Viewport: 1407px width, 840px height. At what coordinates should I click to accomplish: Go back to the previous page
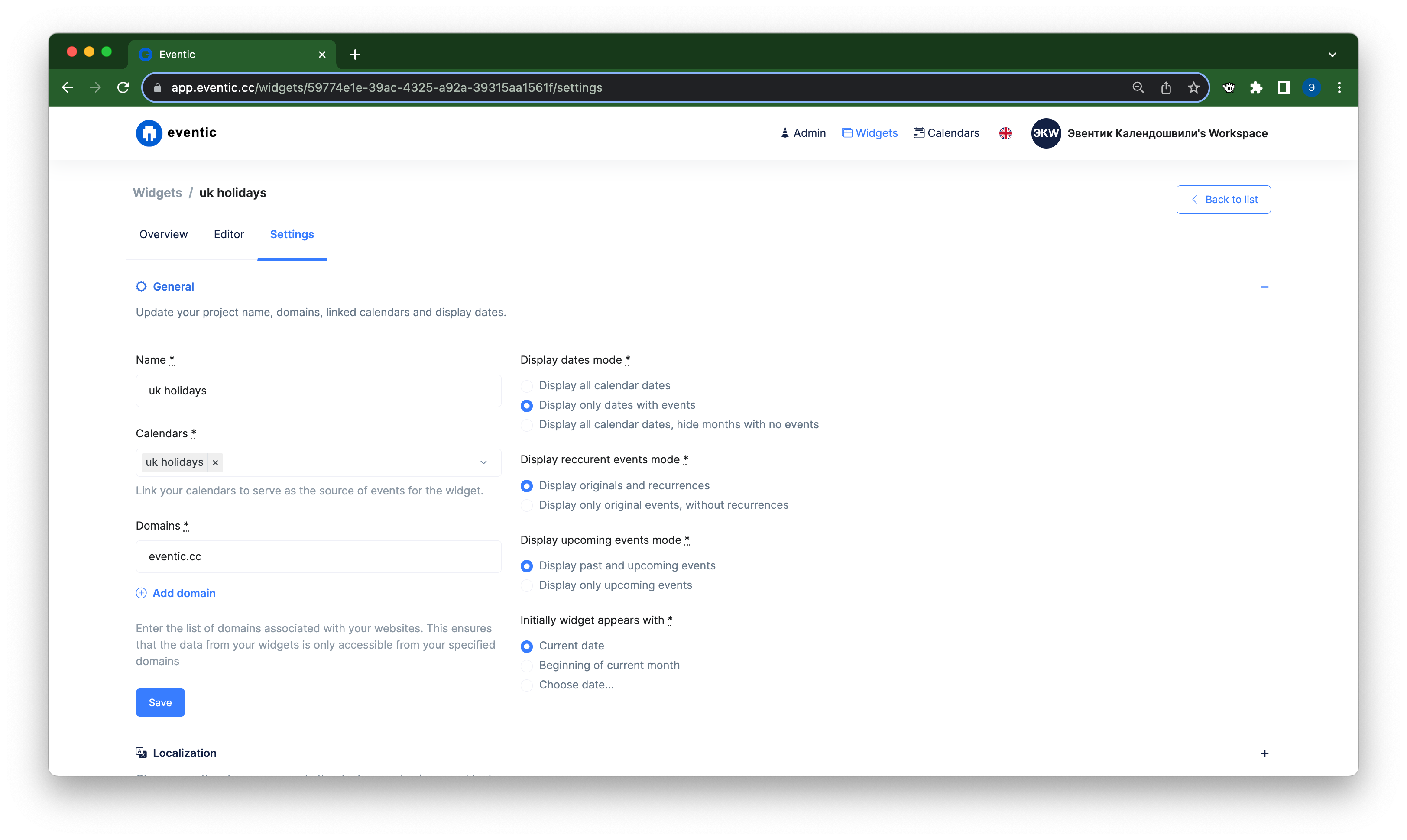point(68,88)
